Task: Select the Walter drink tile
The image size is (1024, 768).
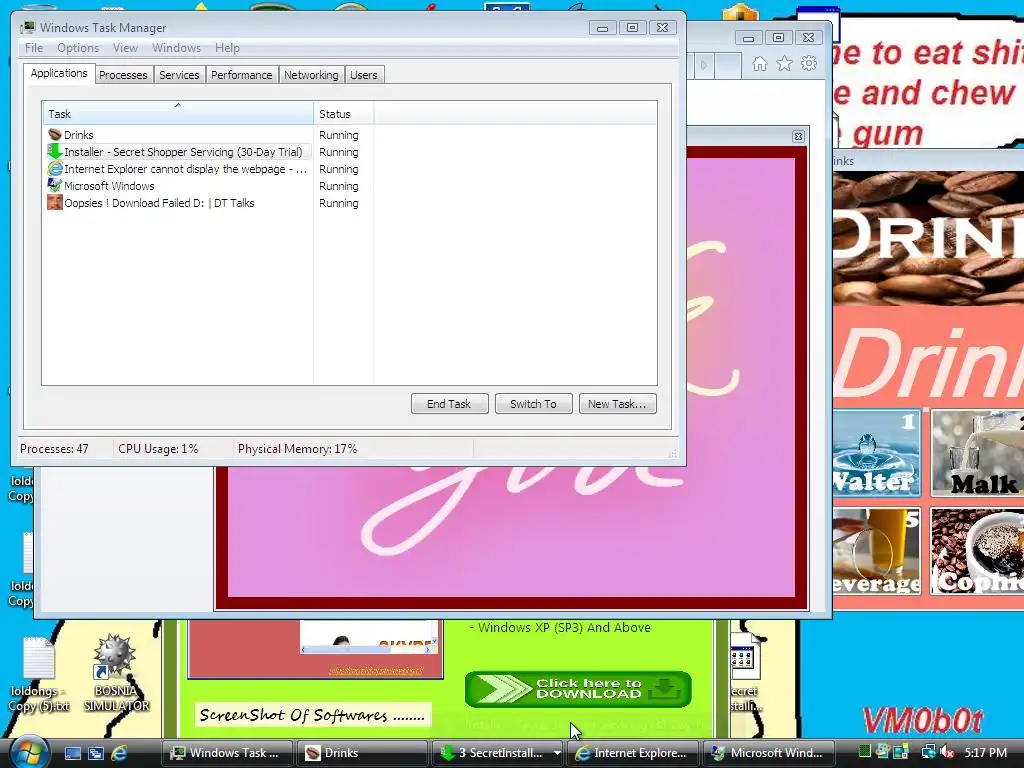Action: 876,453
